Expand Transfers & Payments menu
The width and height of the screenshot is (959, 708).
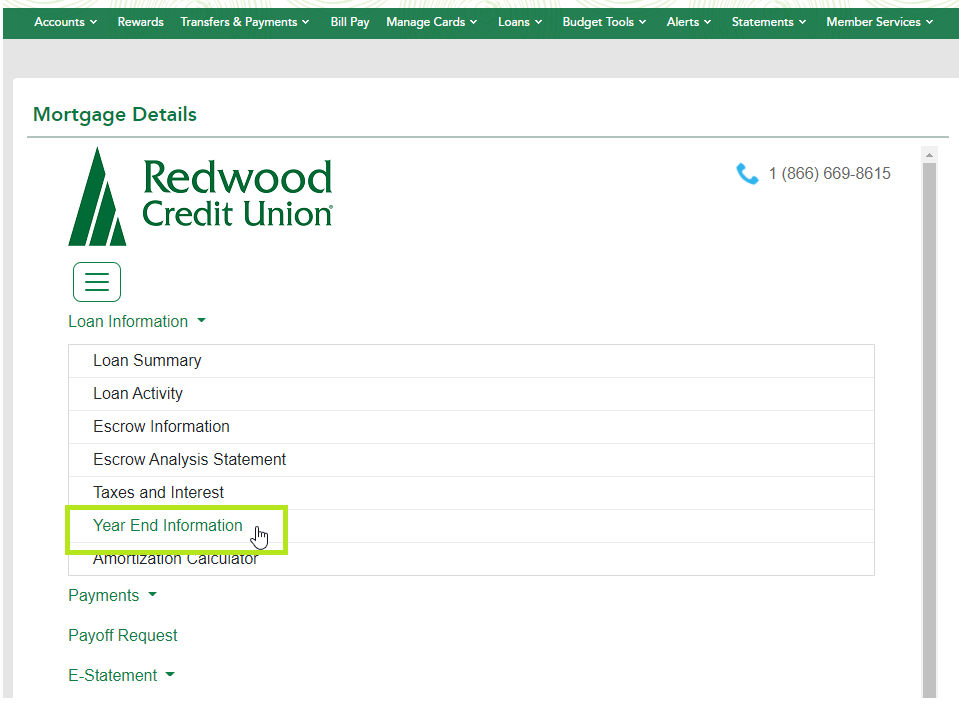click(x=245, y=22)
